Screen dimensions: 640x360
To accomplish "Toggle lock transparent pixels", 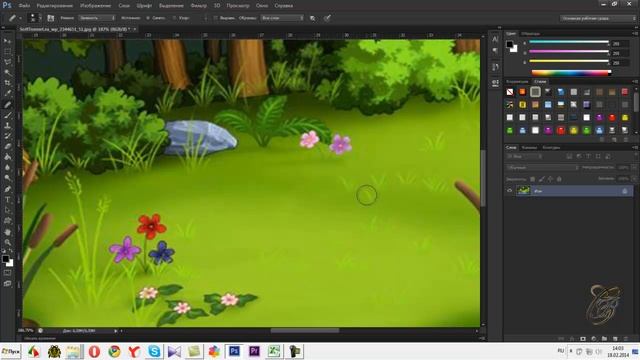I will coord(533,179).
